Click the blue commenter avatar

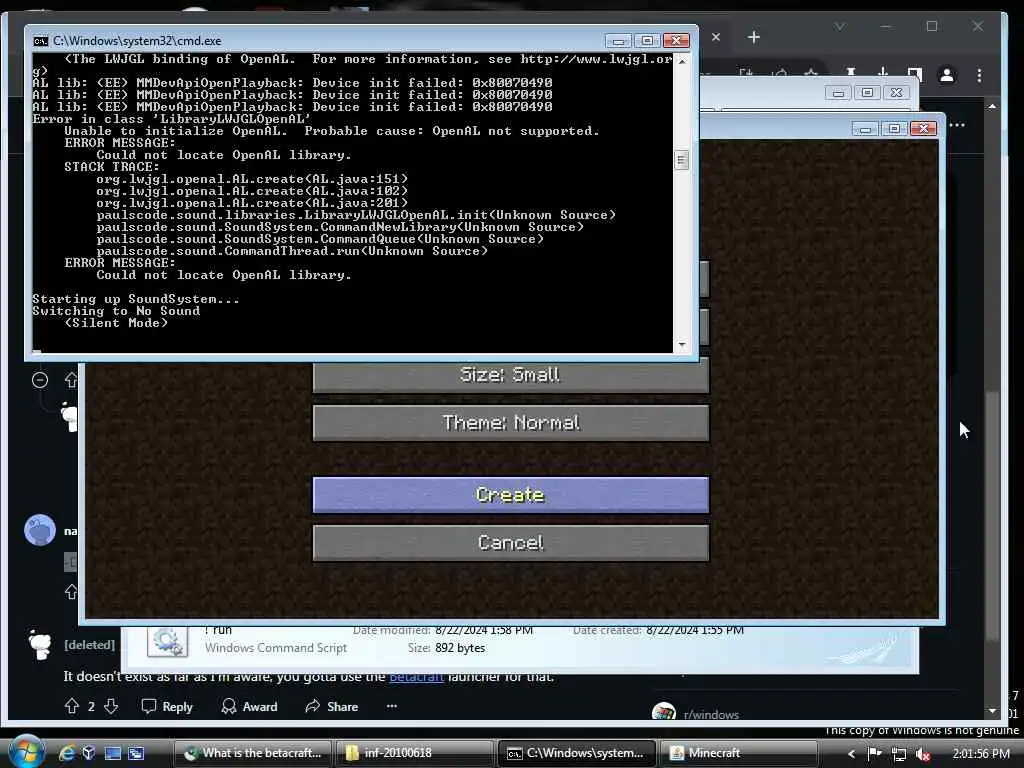click(x=40, y=530)
